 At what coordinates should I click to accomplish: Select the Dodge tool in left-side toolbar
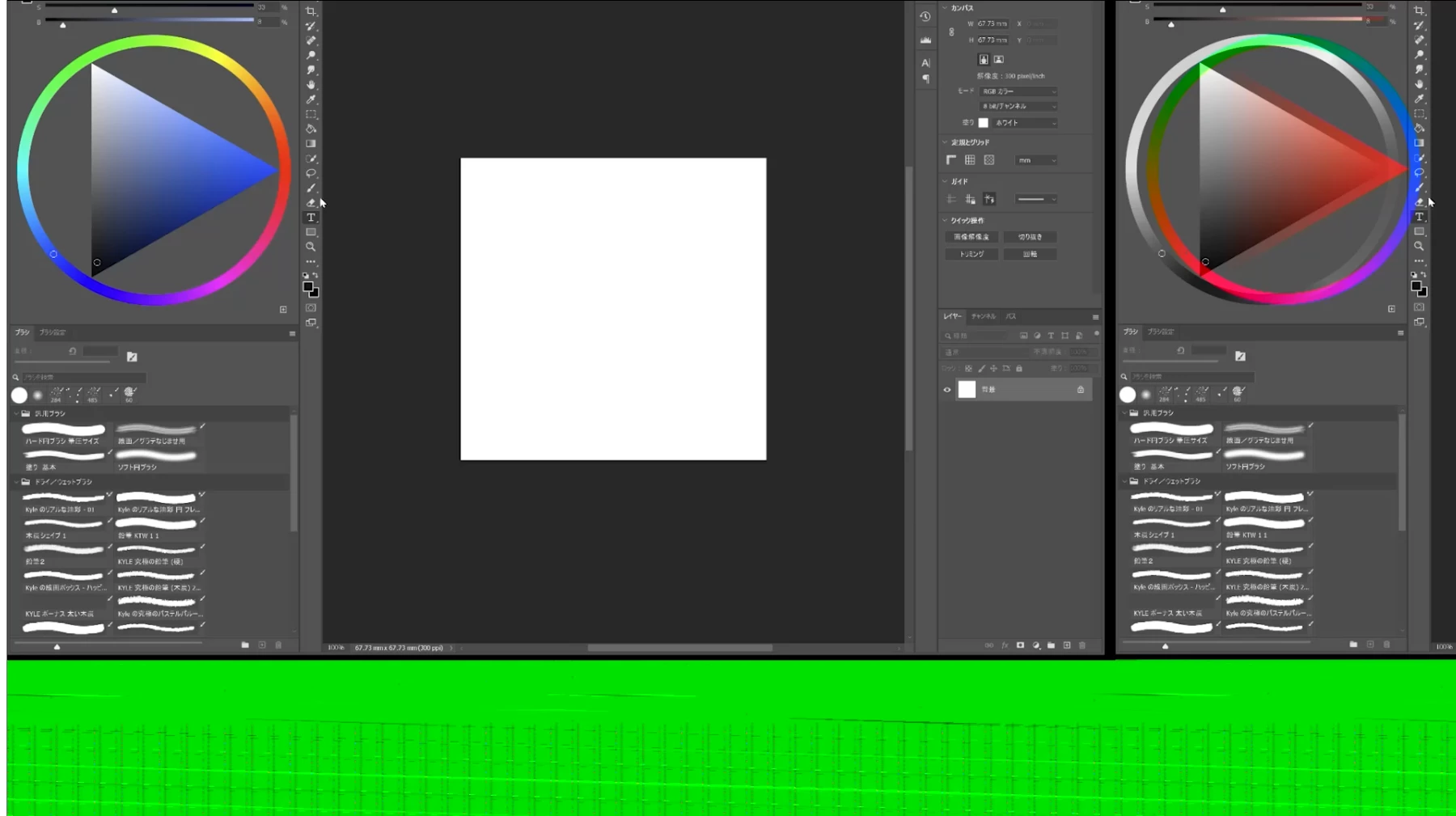coord(311,55)
